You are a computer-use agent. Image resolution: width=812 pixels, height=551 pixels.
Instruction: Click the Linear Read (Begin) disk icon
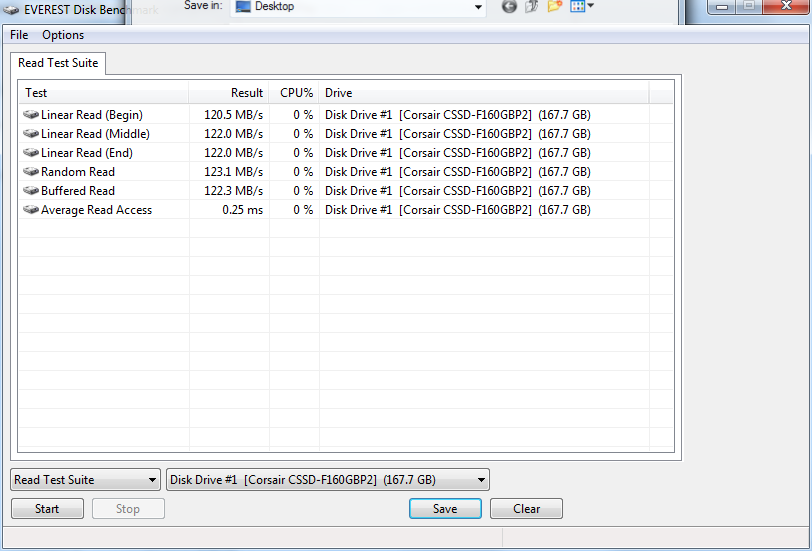point(31,114)
